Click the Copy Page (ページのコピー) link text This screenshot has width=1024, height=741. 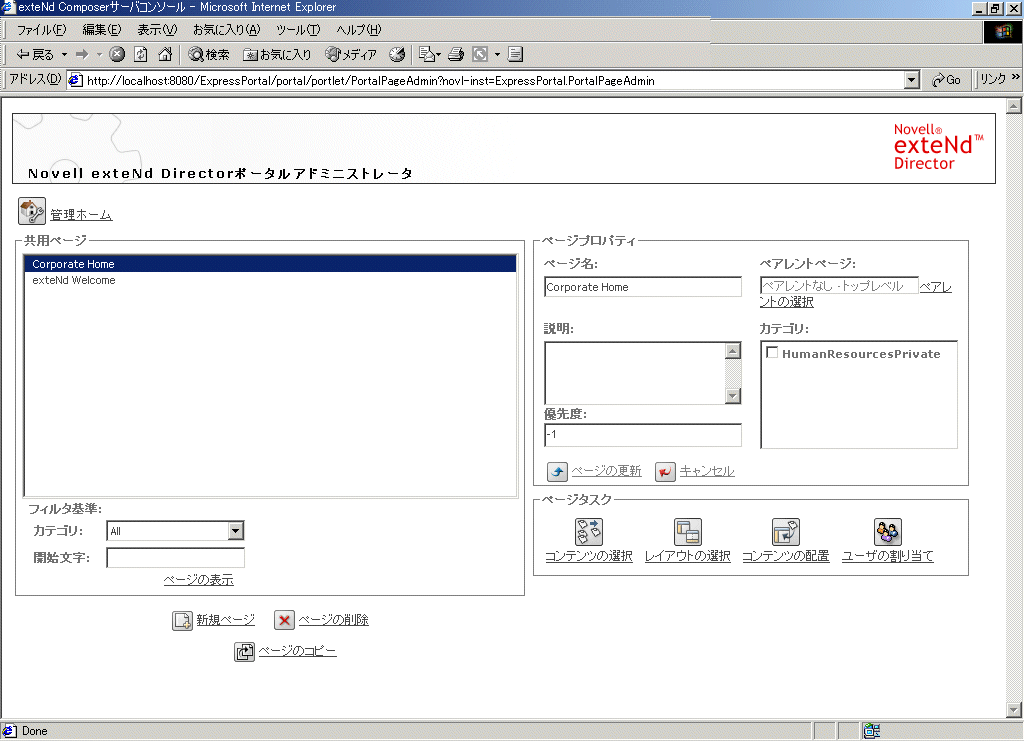point(297,651)
